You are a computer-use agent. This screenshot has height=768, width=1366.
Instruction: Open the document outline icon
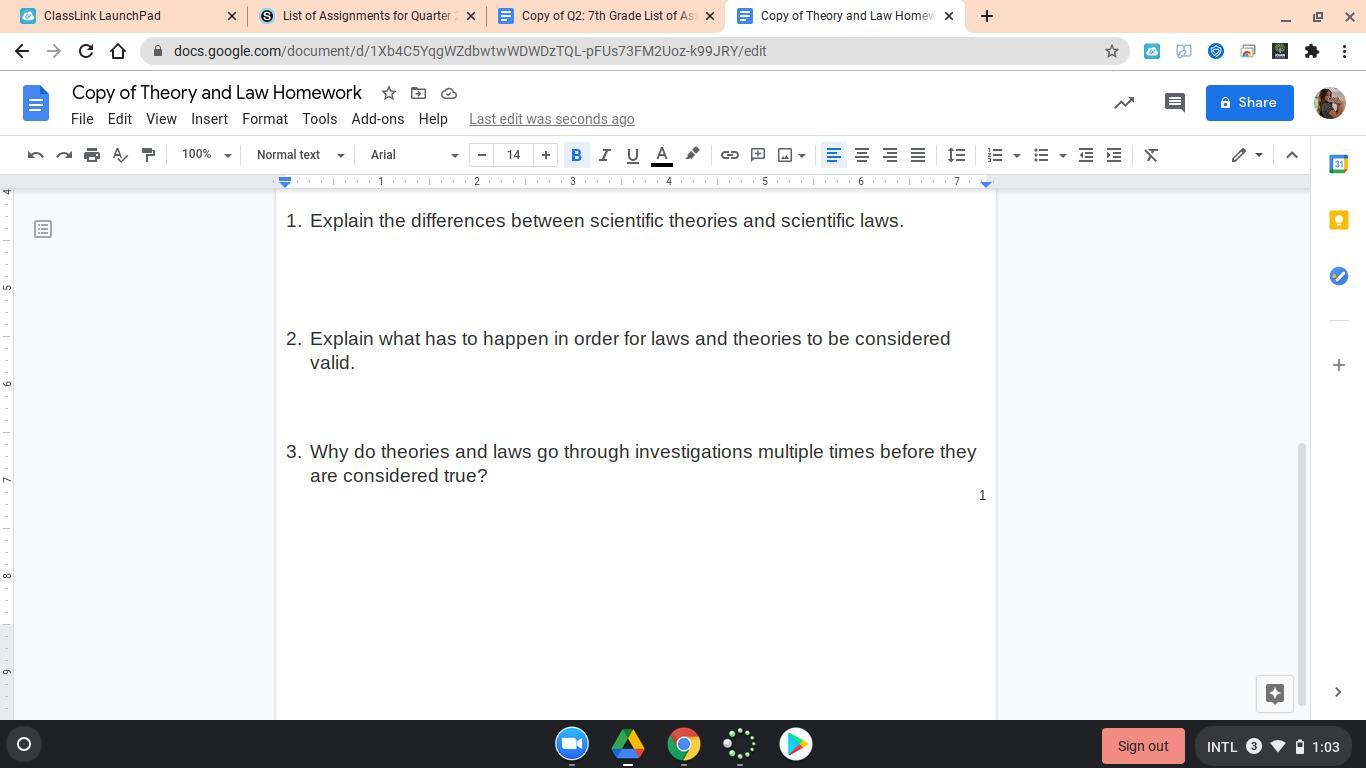point(43,229)
